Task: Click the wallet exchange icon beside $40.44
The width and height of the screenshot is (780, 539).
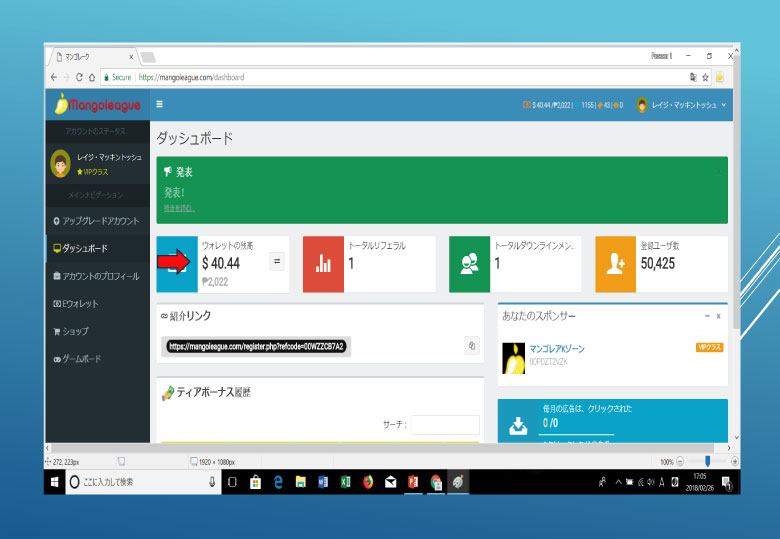Action: pos(277,262)
